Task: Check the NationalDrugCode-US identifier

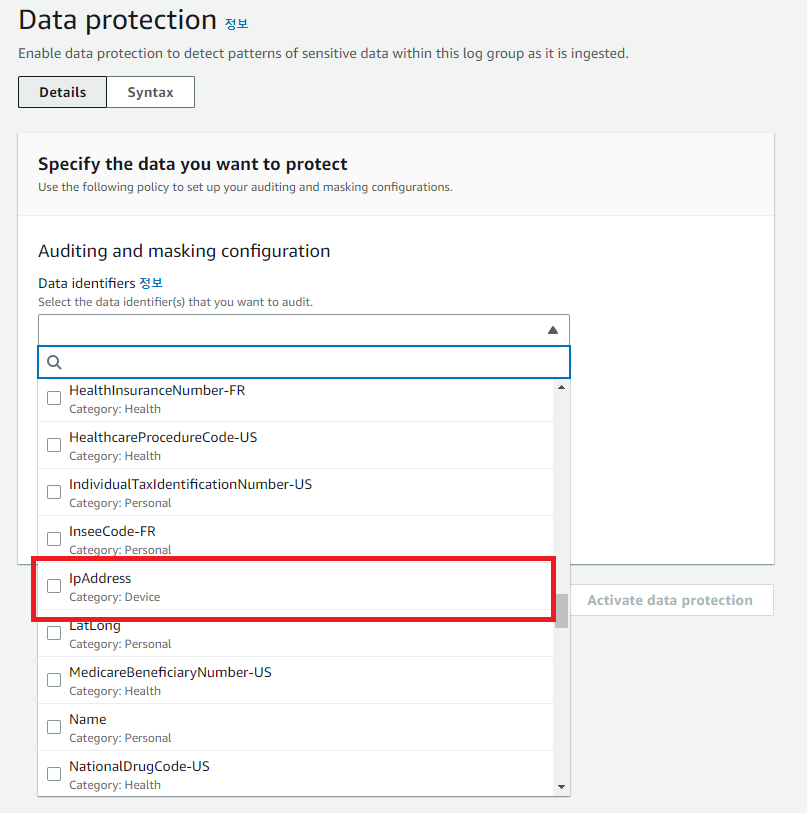Action: coord(53,773)
